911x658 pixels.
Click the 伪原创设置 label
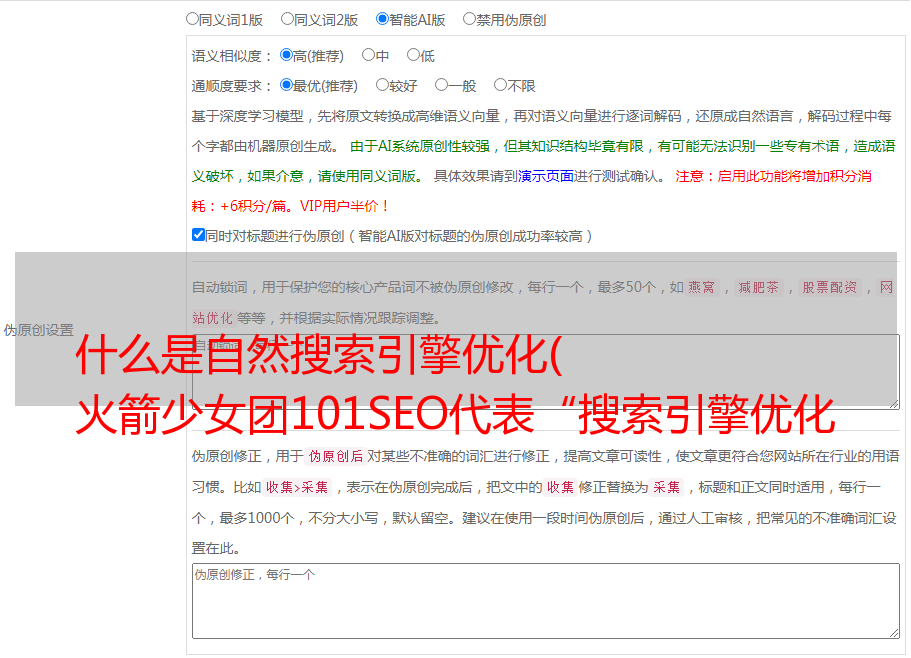[x=39, y=330]
